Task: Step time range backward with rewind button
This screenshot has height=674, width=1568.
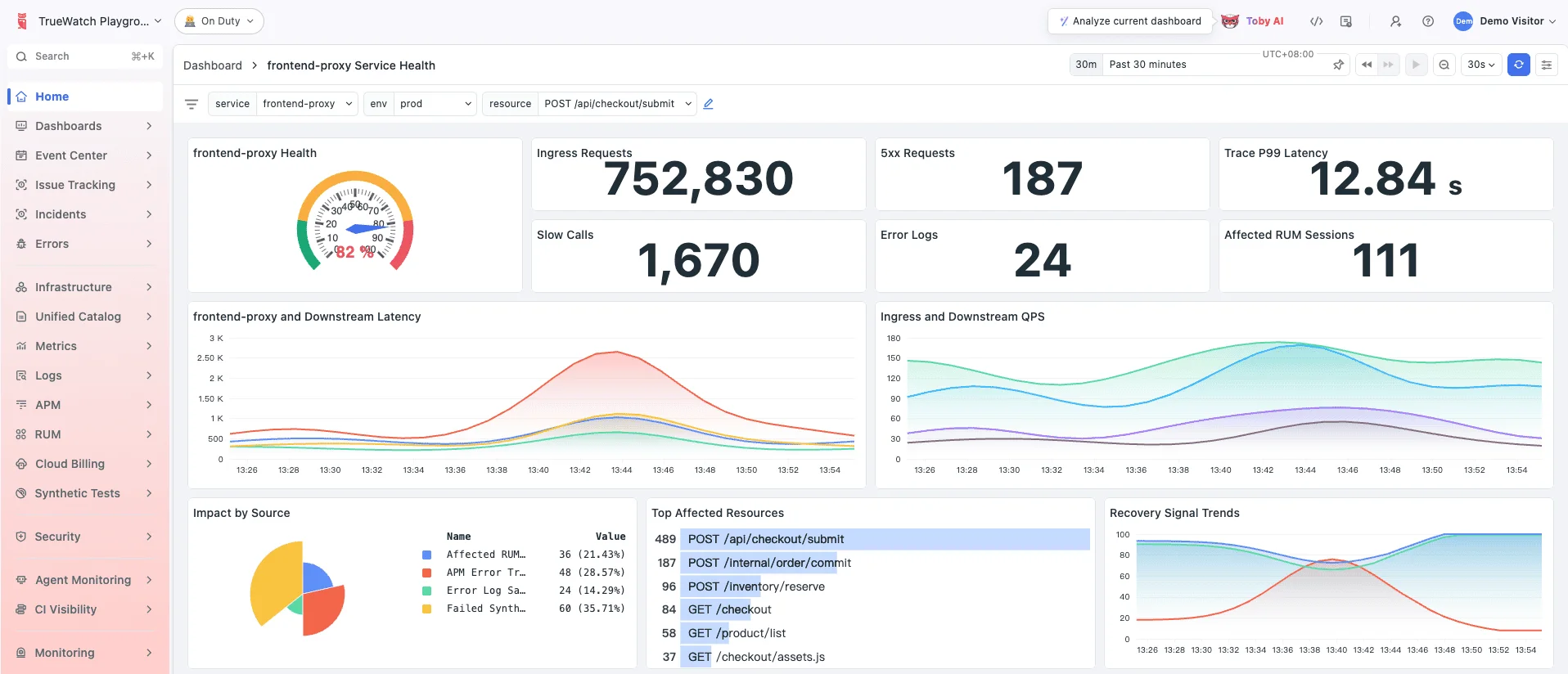Action: pos(1367,65)
